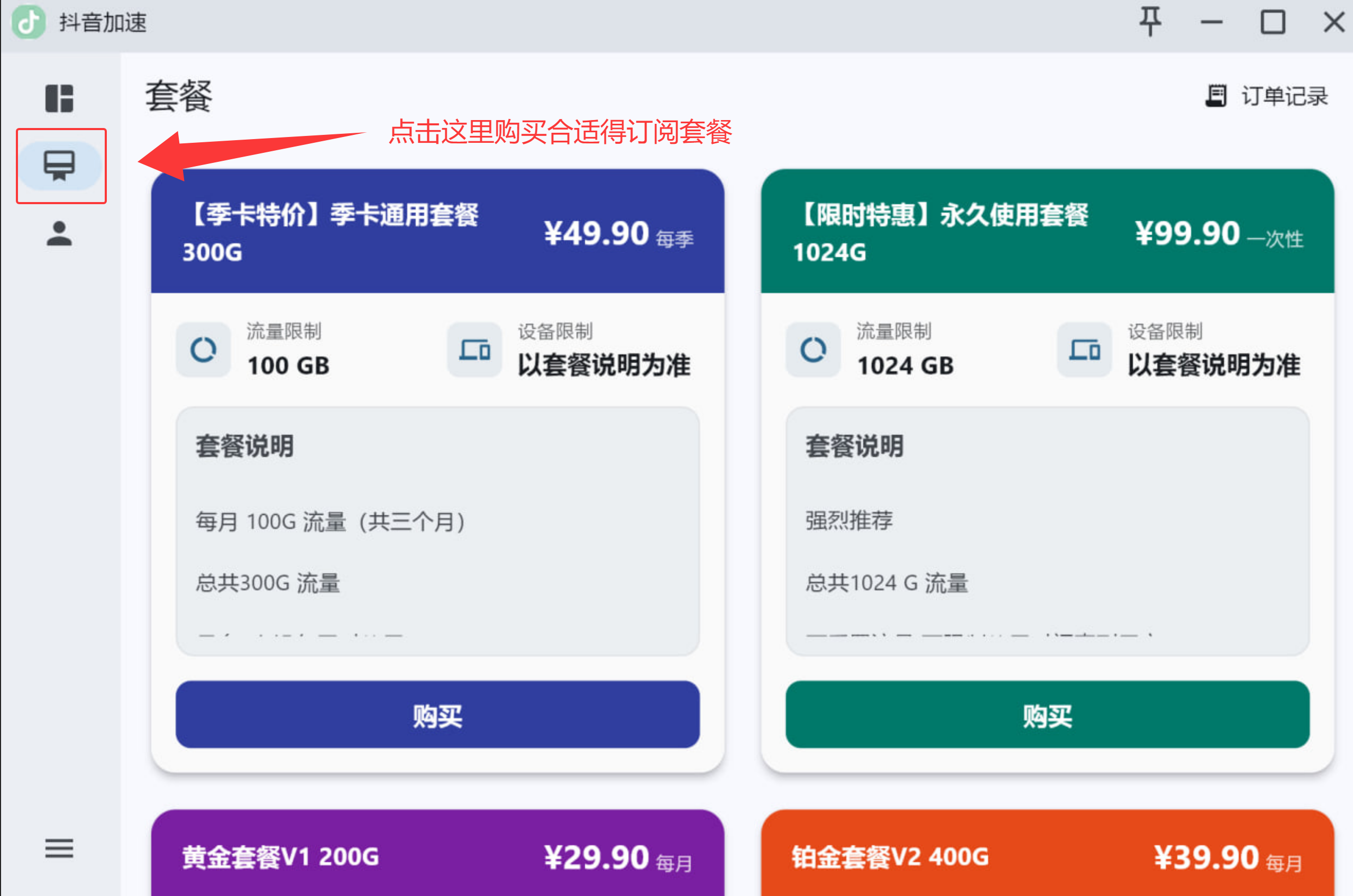Click 总共1024 G 流量 description line
Image resolution: width=1353 pixels, height=896 pixels.
point(887,583)
